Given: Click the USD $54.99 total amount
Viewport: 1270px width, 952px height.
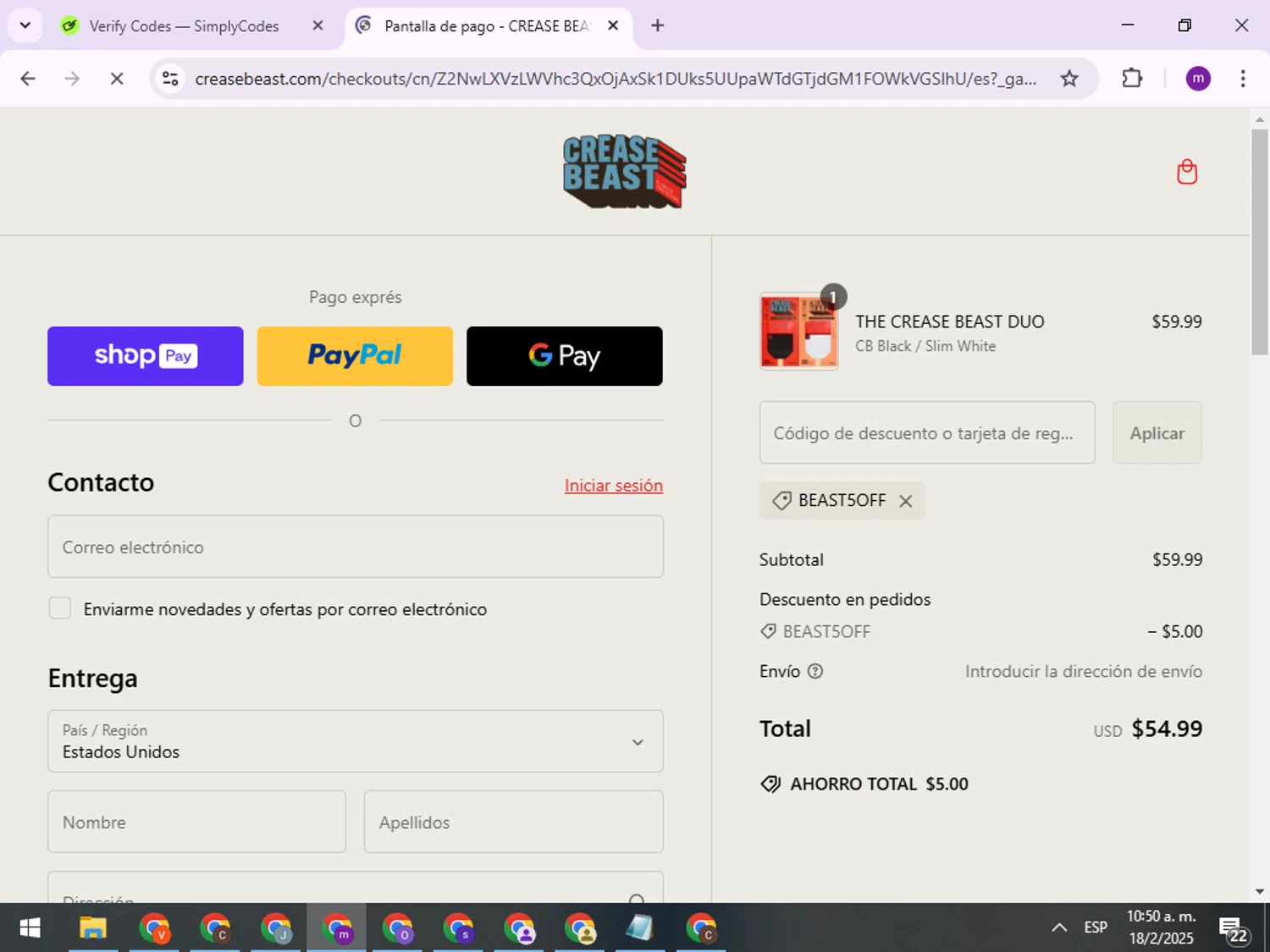Looking at the screenshot, I should pyautogui.click(x=1148, y=729).
